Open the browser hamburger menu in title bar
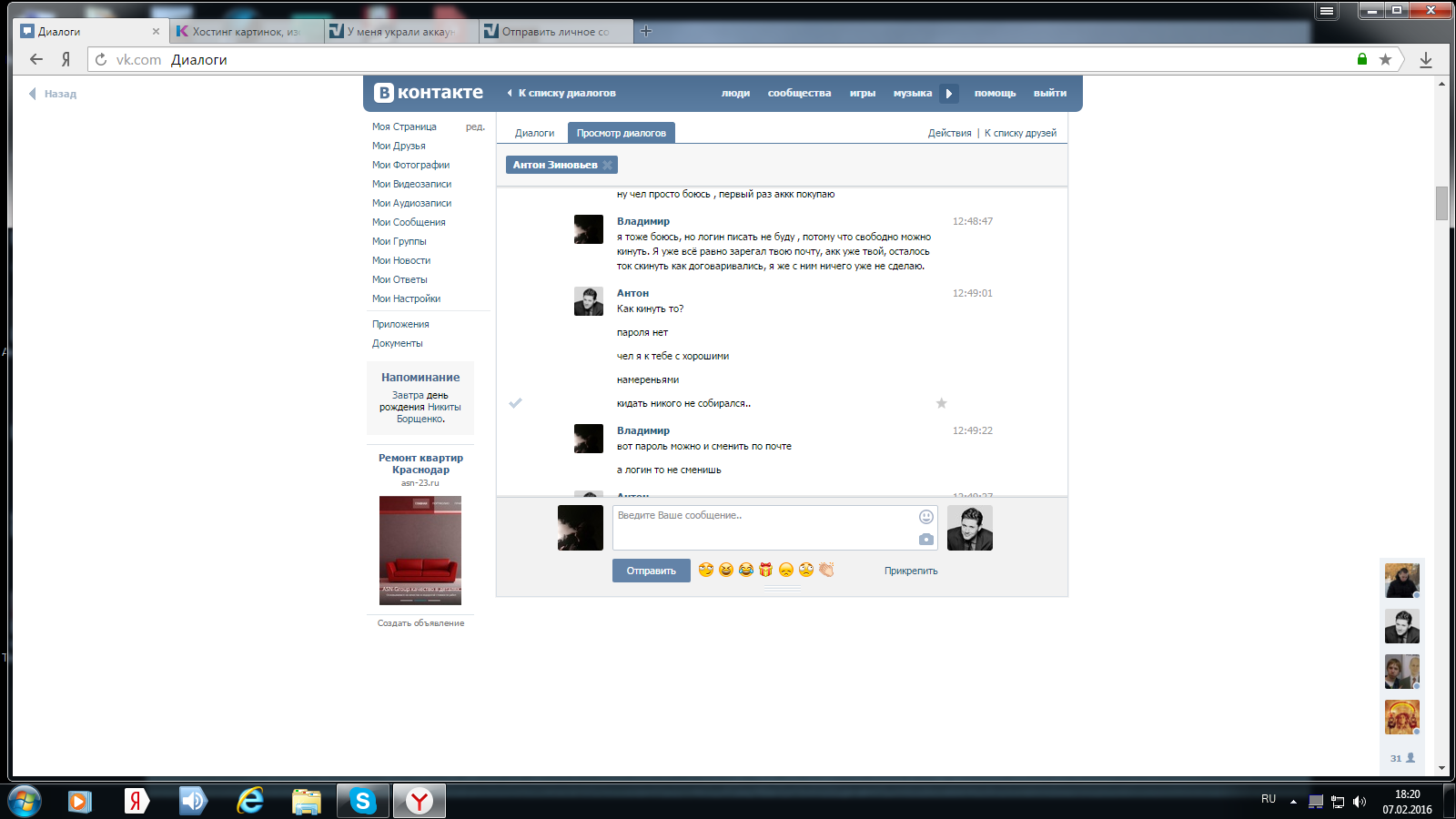1456x819 pixels. 1327,11
